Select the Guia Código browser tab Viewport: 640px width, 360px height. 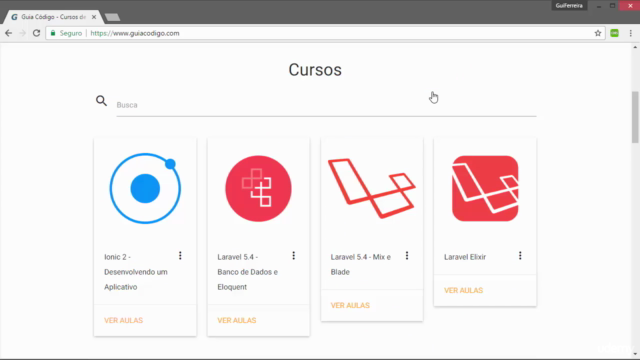click(x=52, y=17)
